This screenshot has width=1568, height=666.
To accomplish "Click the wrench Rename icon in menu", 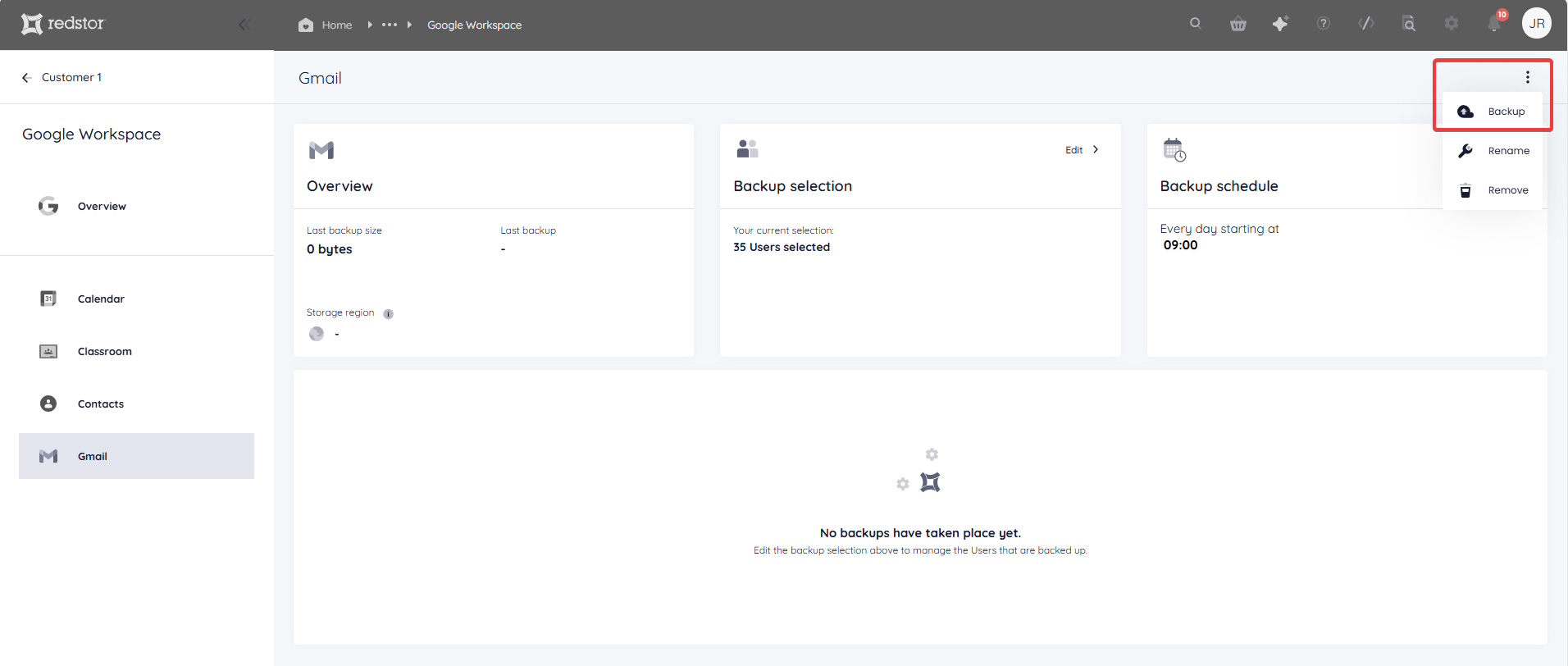I will (1465, 151).
